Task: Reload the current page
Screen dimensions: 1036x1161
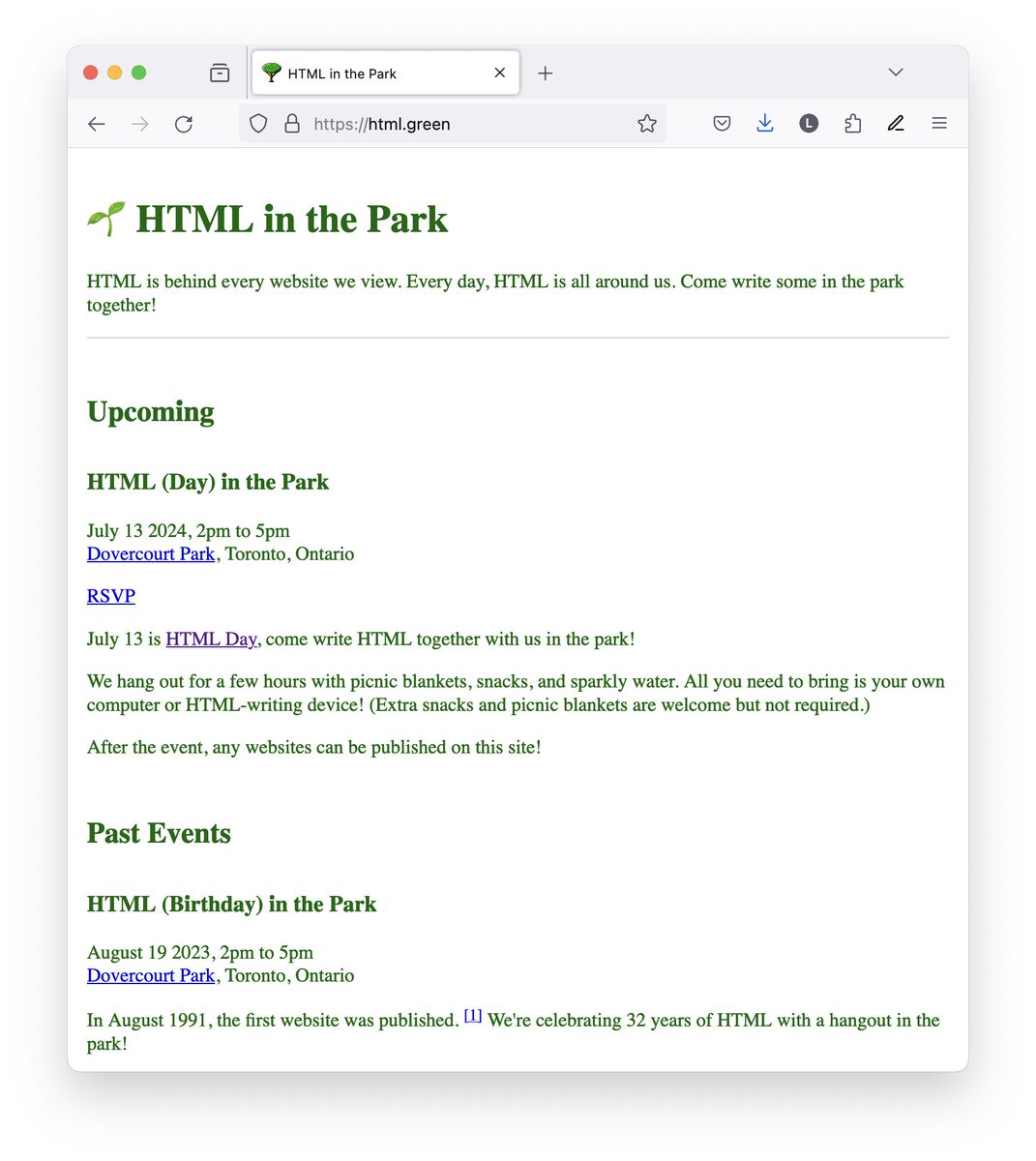Action: [x=183, y=124]
